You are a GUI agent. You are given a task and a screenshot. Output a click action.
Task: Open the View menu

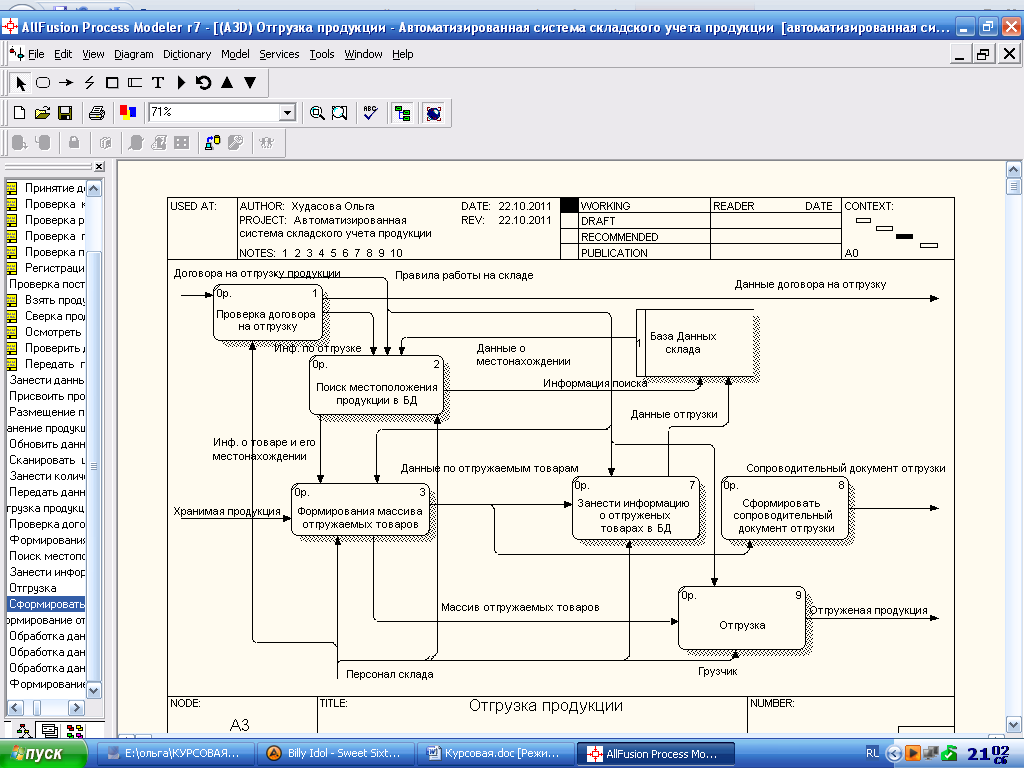93,54
